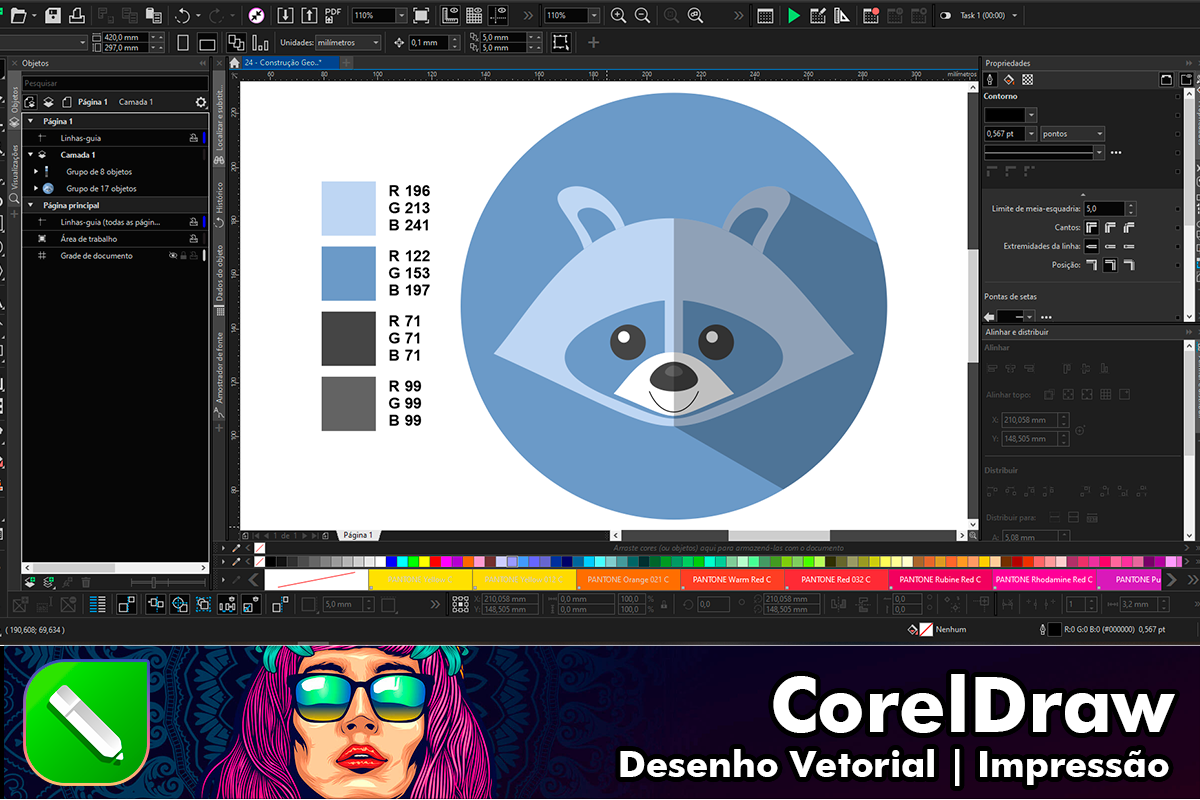Screen dimensions: 1200x800
Task: Click the nudge distance 0,1 mm field
Action: tap(429, 43)
